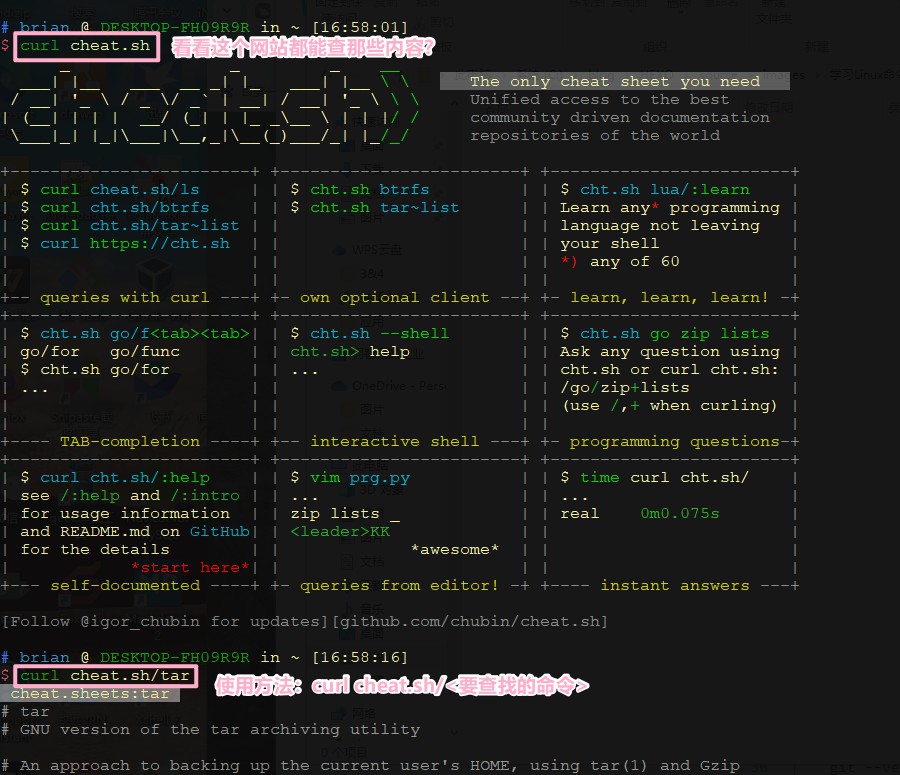
Task: Open the 'https://cht.sh' URL in the curl example
Action: pos(160,243)
